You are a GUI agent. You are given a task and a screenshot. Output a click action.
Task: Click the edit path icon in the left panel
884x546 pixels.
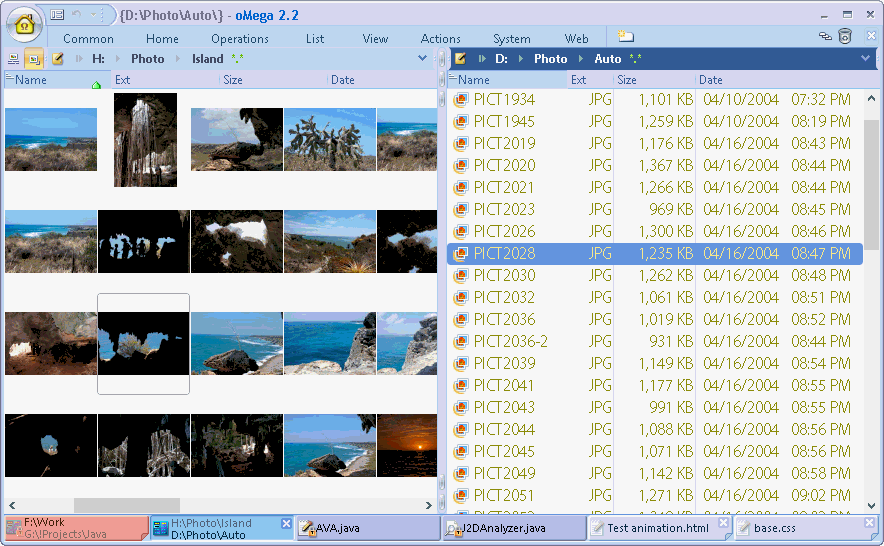pyautogui.click(x=57, y=59)
